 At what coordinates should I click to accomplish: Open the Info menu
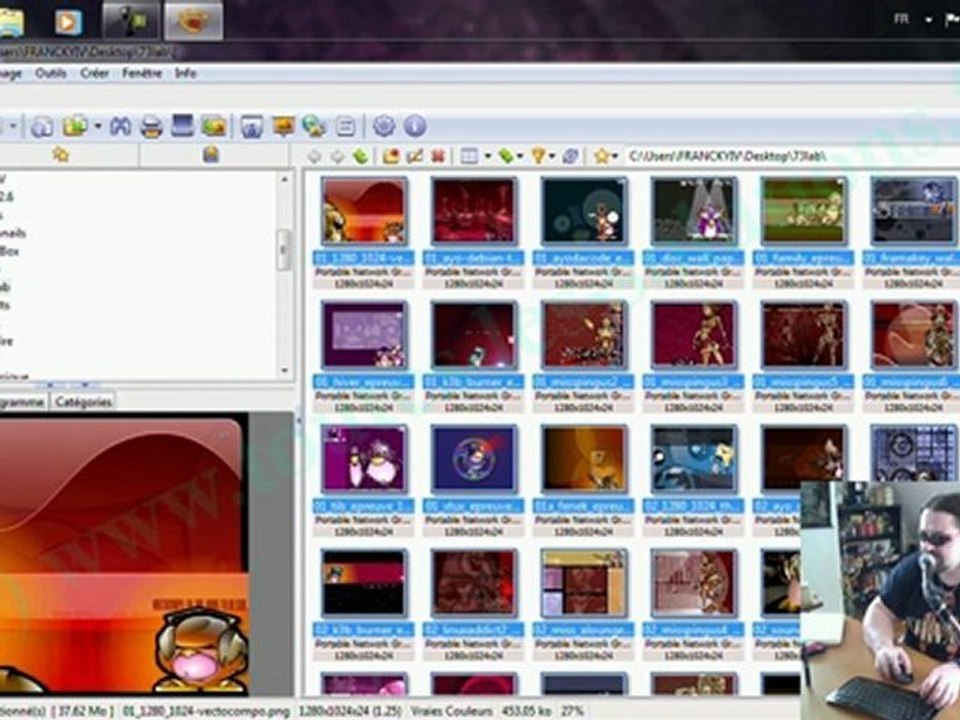[x=186, y=73]
